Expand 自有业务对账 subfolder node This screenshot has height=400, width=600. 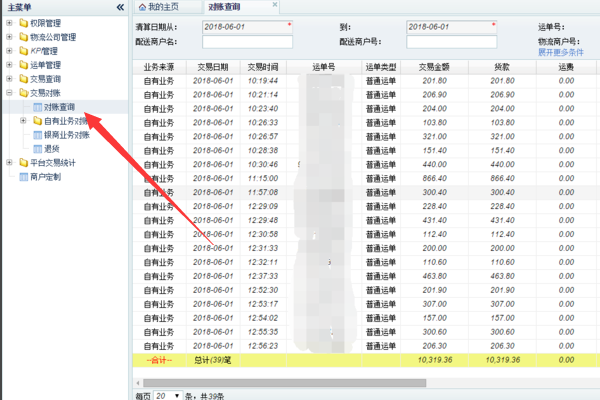23,121
